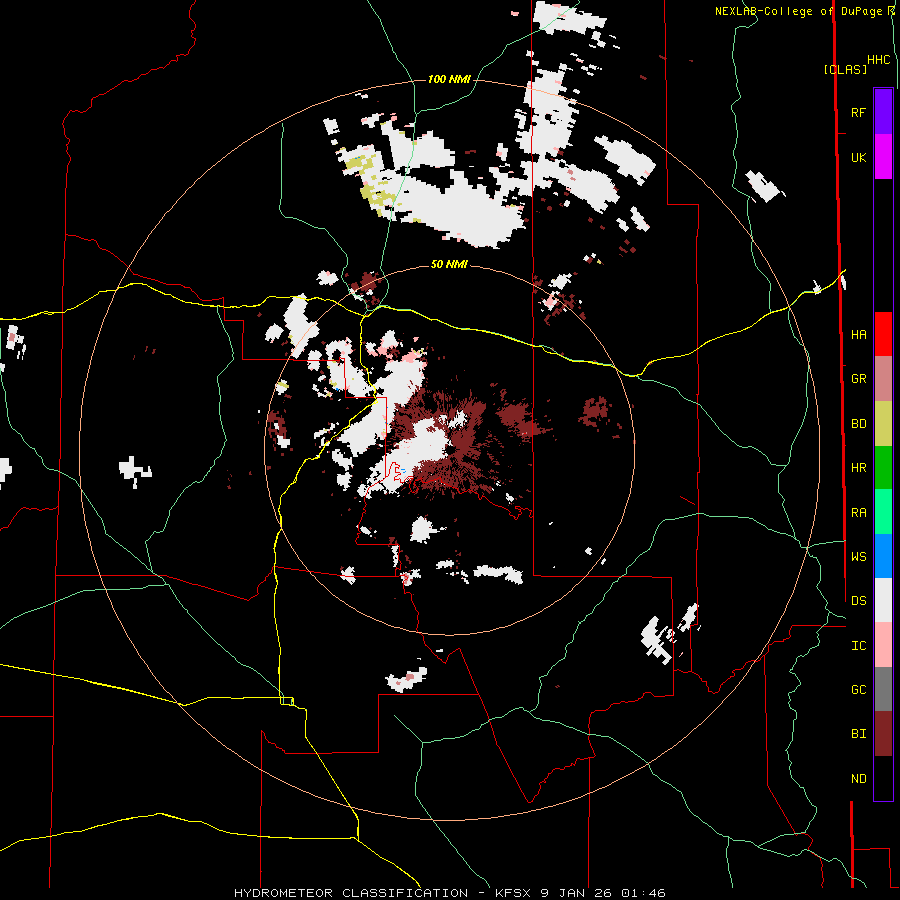Click the HYDROMETEOR CLASSIFICATION title text
900x900 pixels.
351,893
